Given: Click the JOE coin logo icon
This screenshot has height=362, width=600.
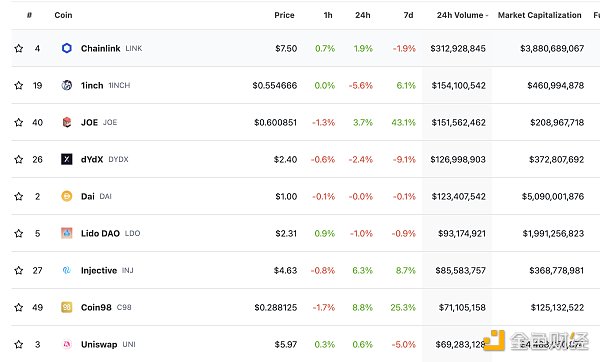Looking at the screenshot, I should pyautogui.click(x=67, y=122).
